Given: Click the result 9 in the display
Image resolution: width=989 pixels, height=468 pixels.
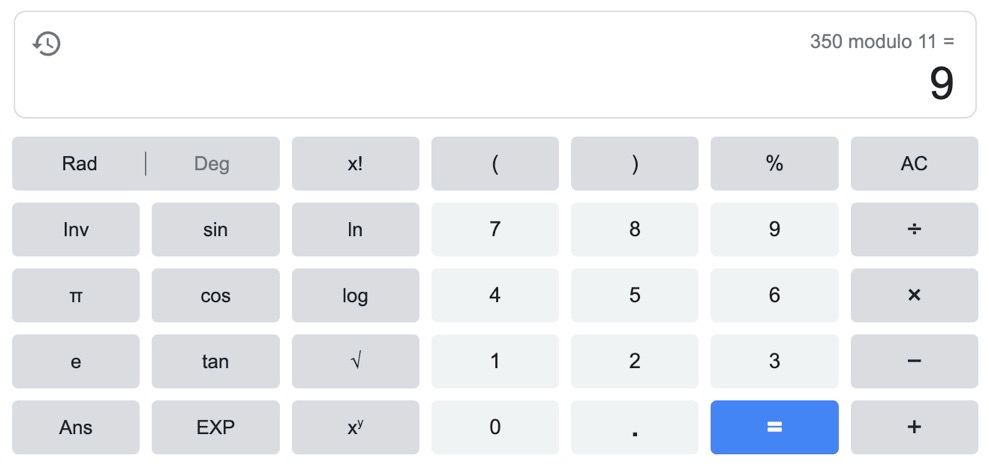Looking at the screenshot, I should [x=941, y=84].
